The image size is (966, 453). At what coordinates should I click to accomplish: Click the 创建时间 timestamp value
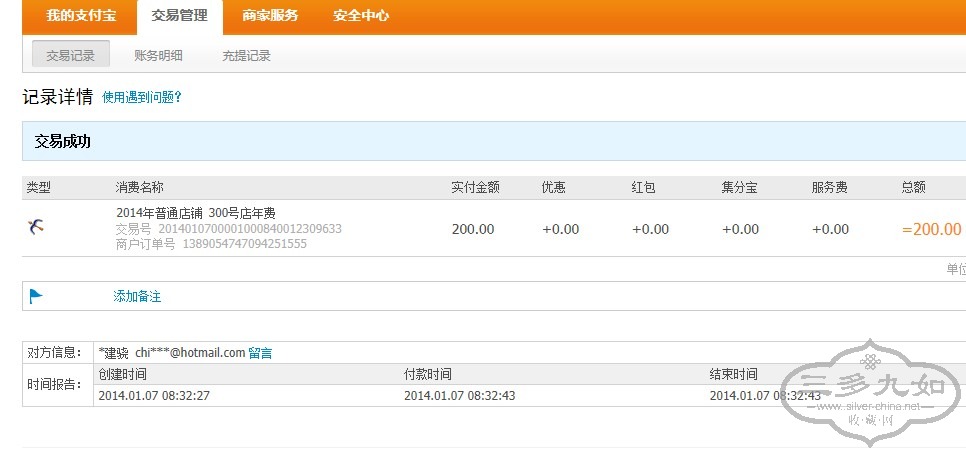tap(154, 396)
